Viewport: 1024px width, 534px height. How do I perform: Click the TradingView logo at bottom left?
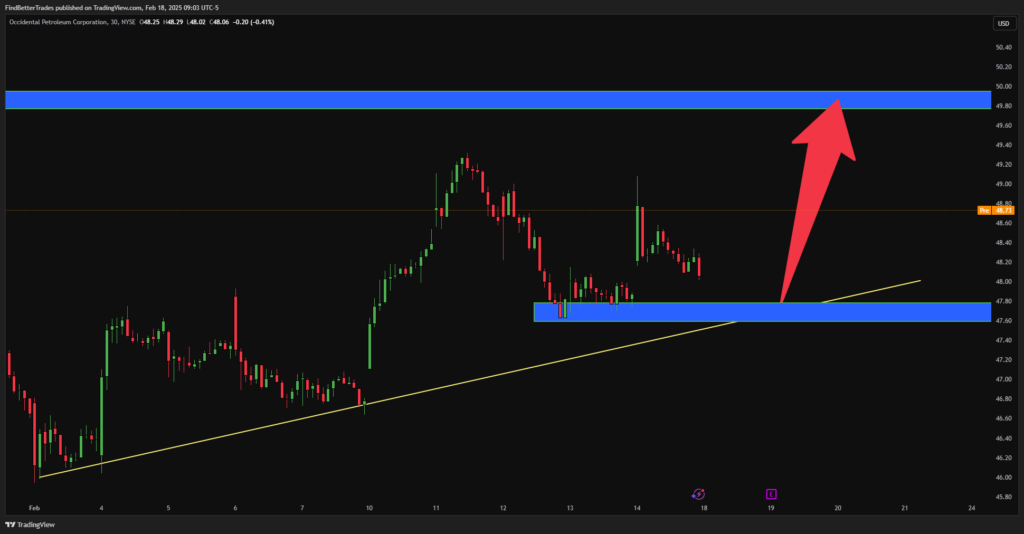point(30,524)
